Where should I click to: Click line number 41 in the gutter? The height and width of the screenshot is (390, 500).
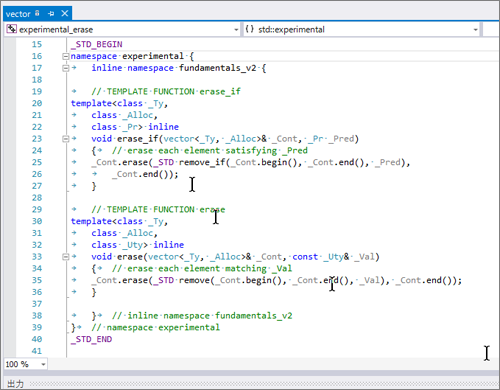click(37, 351)
